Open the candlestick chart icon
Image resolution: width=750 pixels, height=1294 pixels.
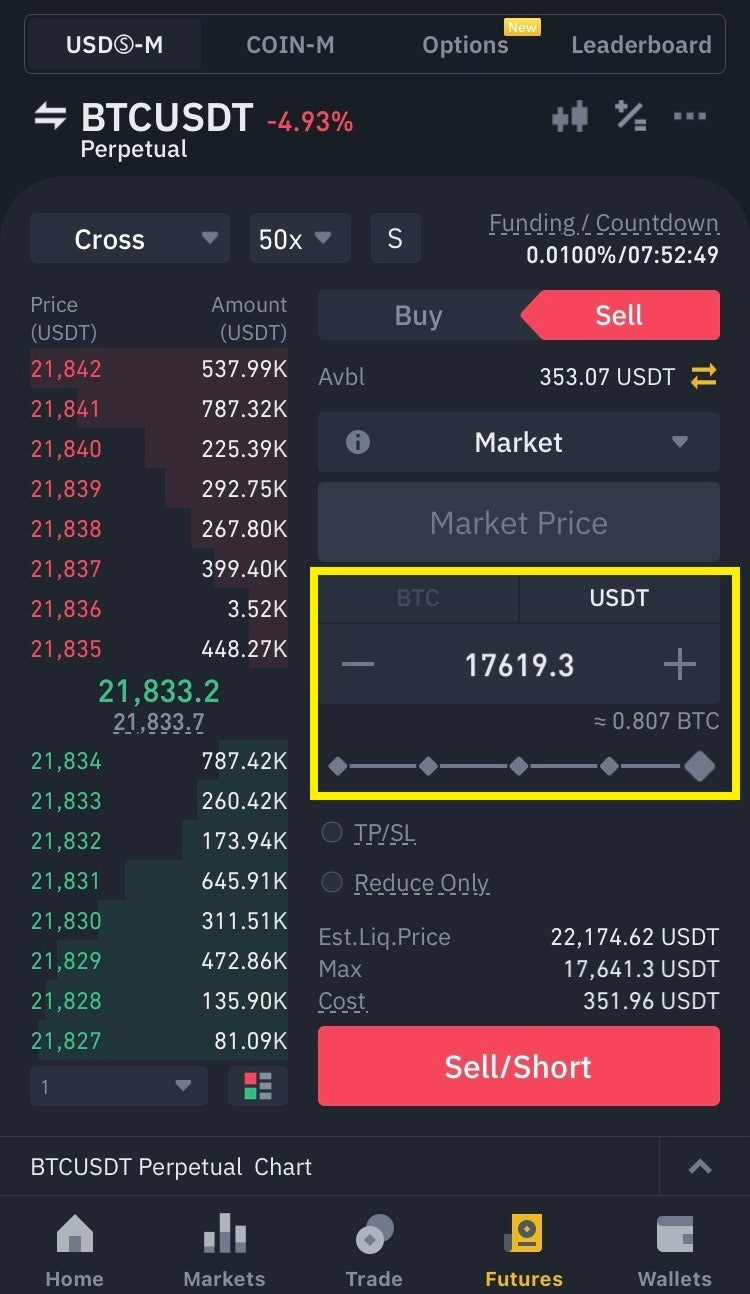click(570, 118)
